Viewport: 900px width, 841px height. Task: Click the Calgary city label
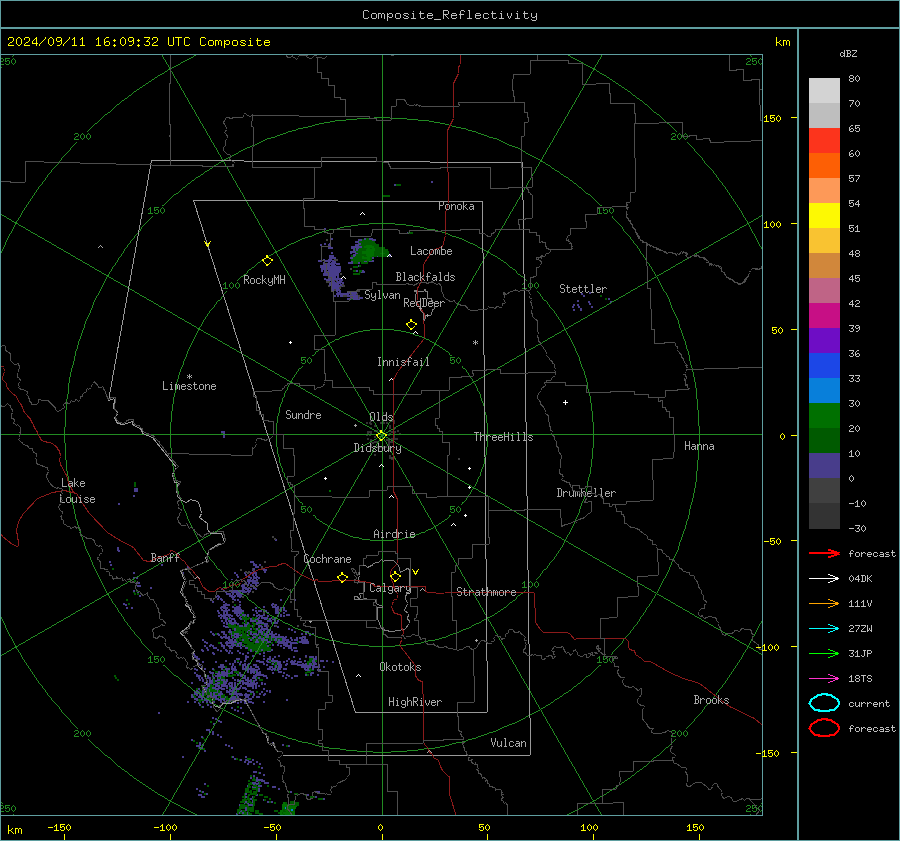390,588
